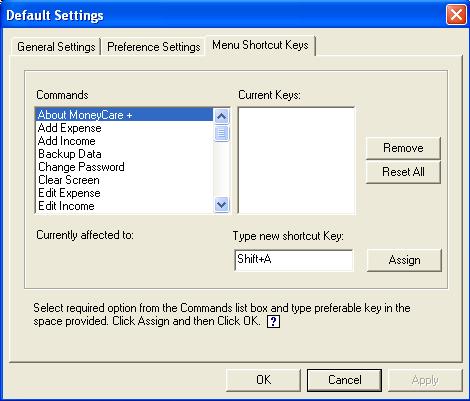The width and height of the screenshot is (470, 401).
Task: Select the Edit Income command
Action: click(124, 206)
